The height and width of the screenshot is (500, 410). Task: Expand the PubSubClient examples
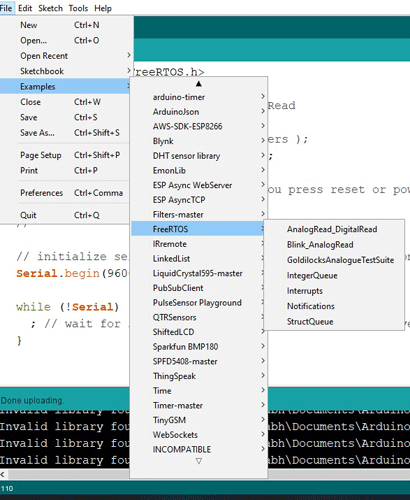coord(198,288)
